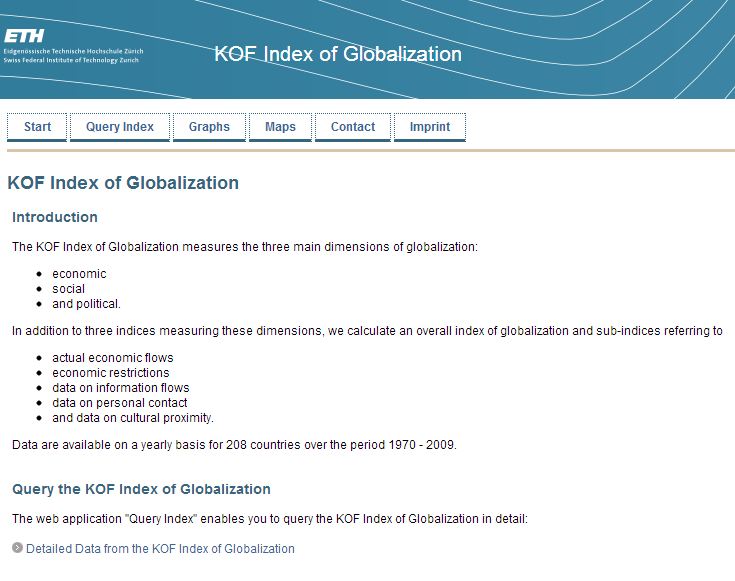Open the Start tab
735x581 pixels.
coord(38,127)
